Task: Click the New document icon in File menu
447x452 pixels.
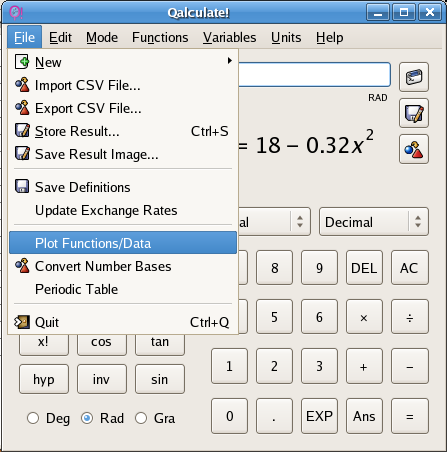Action: pyautogui.click(x=22, y=62)
